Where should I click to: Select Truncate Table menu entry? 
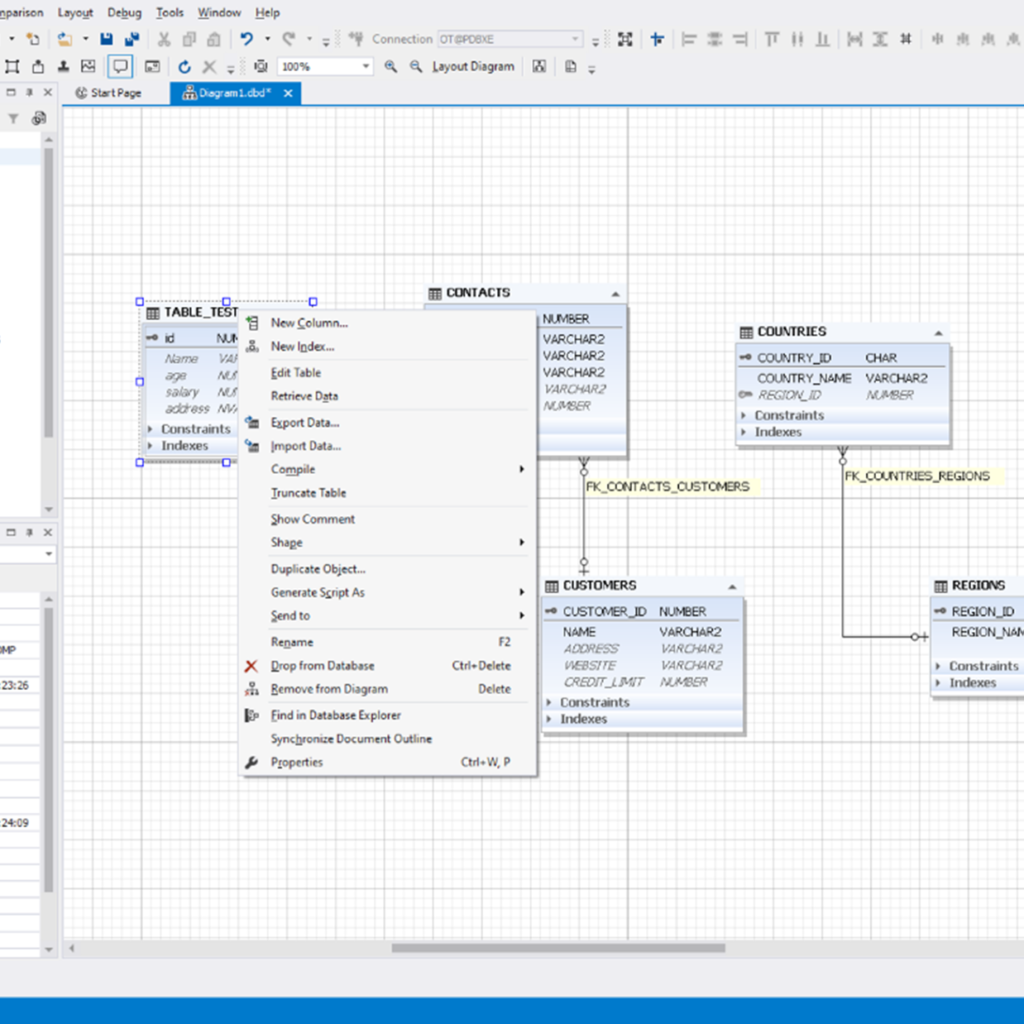click(388, 493)
